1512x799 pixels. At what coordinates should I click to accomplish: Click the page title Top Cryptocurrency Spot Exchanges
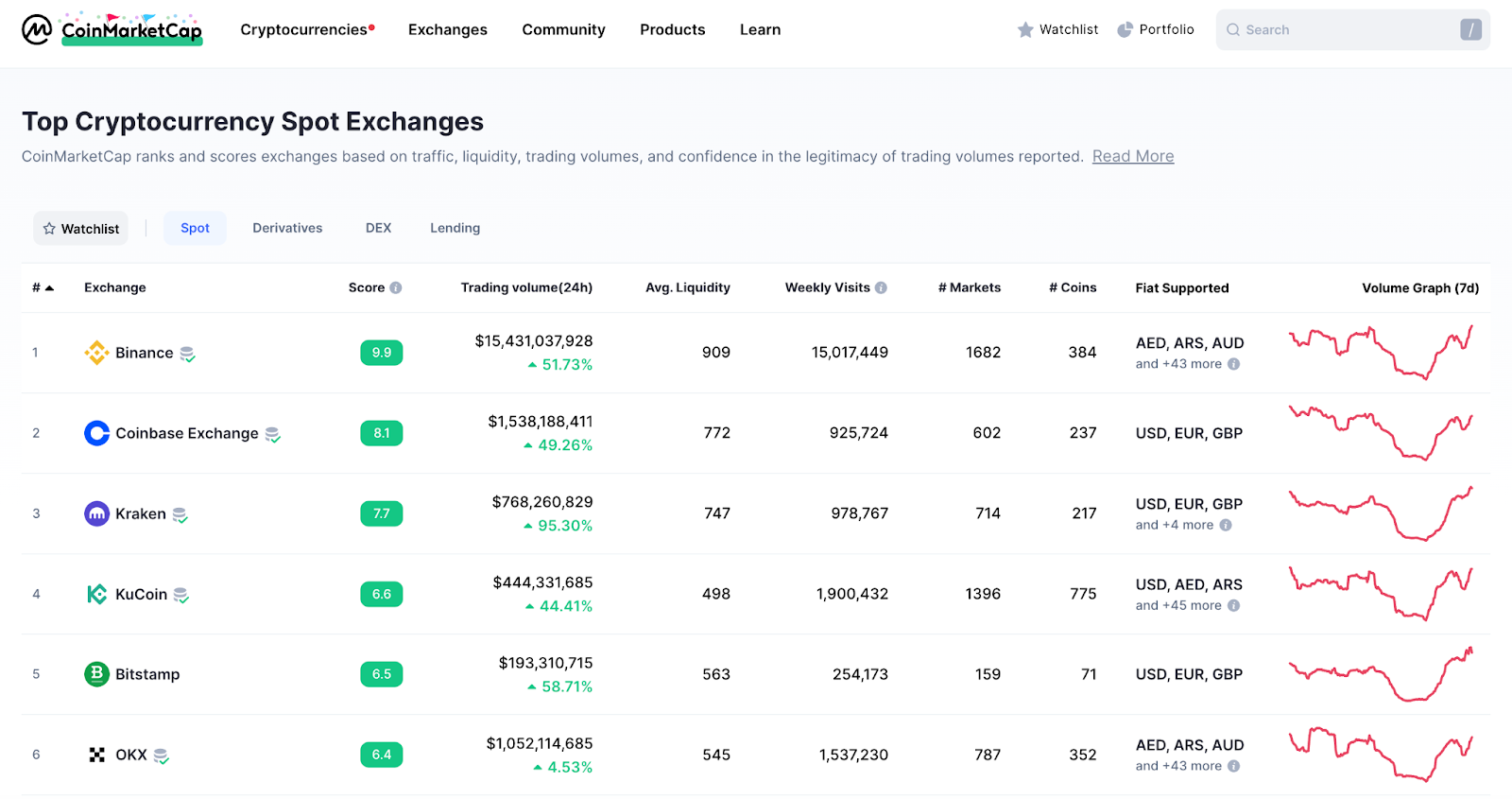[252, 121]
